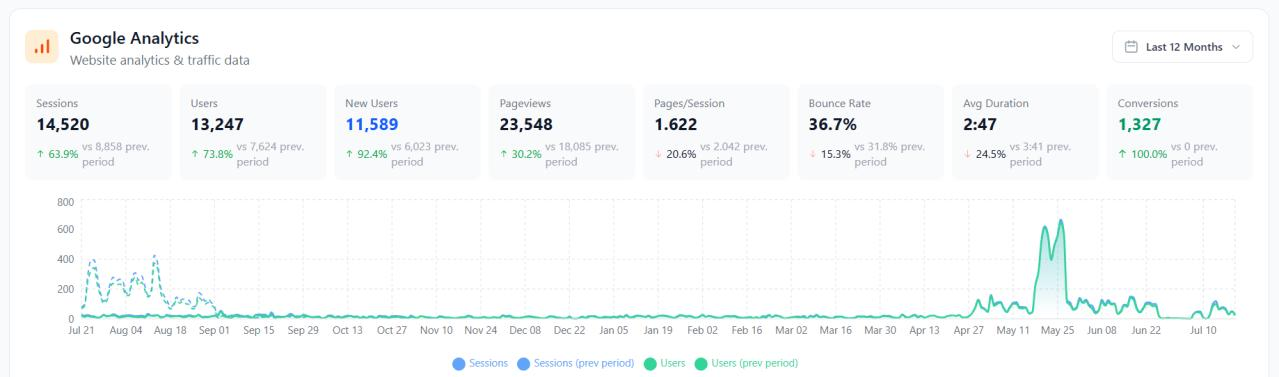Click the dashed previous-period peak near Aug 18

pos(155,257)
